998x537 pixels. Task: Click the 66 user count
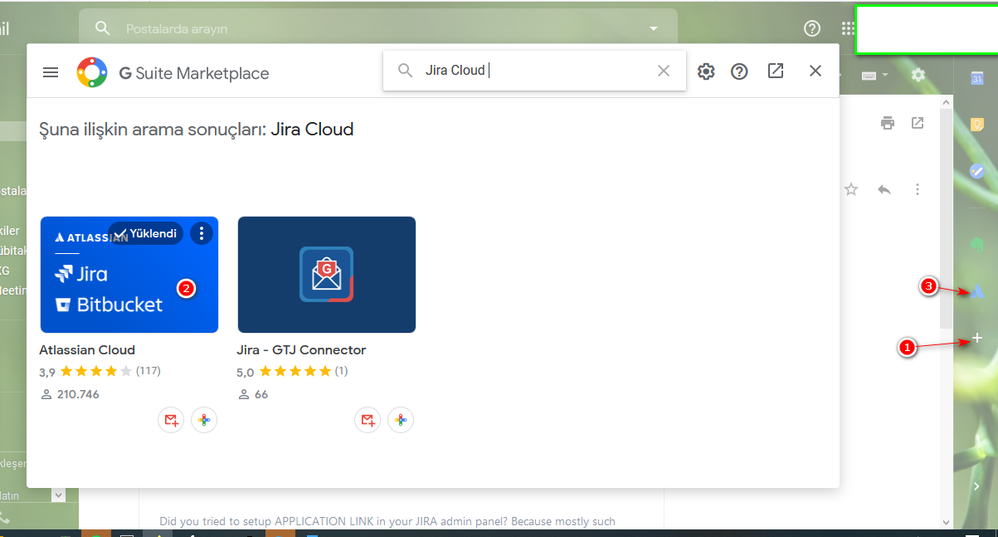pos(253,394)
